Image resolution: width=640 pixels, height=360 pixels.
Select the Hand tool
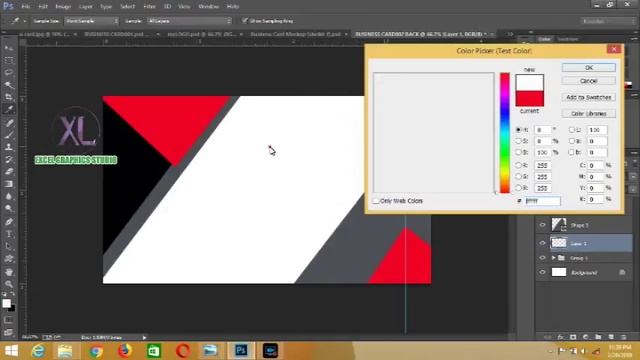coord(9,272)
